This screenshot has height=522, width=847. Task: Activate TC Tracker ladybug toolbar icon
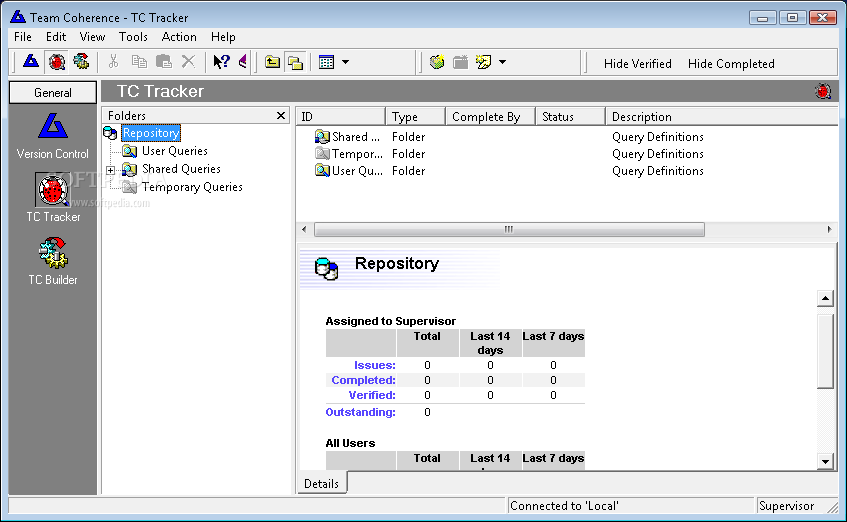click(x=57, y=62)
